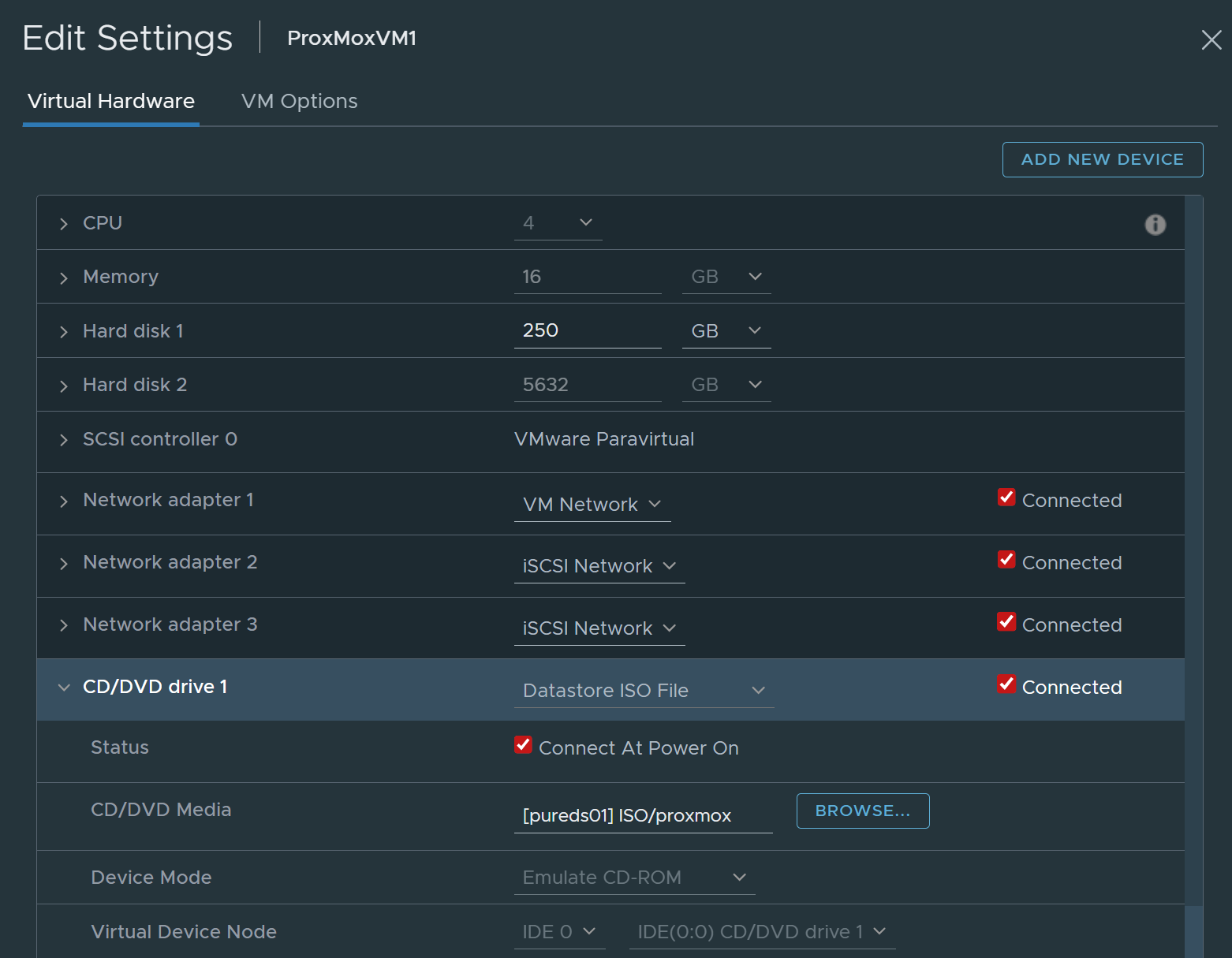Switch to the VM Options tab
Viewport: 1232px width, 958px height.
coord(299,102)
